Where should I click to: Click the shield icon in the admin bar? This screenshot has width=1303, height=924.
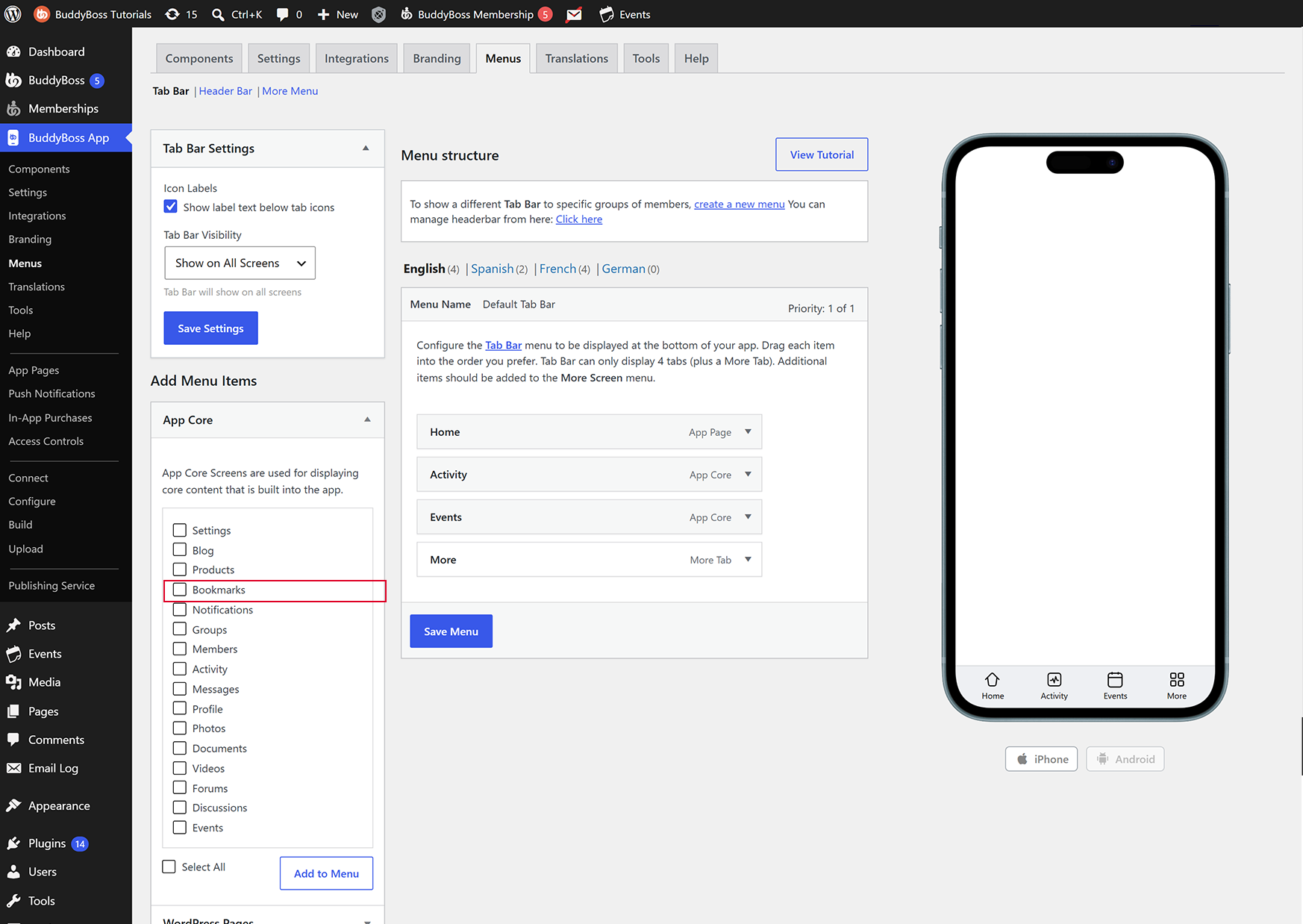(379, 14)
